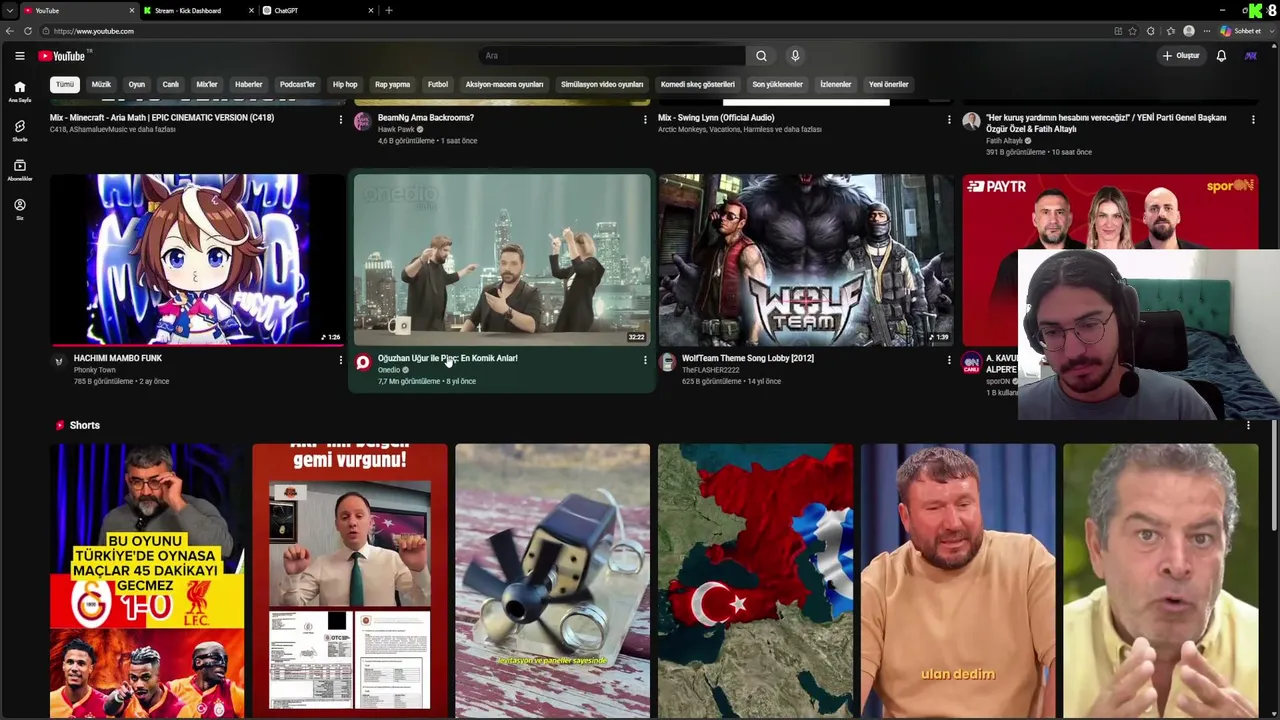Select the Hip hop filter chip

click(345, 85)
